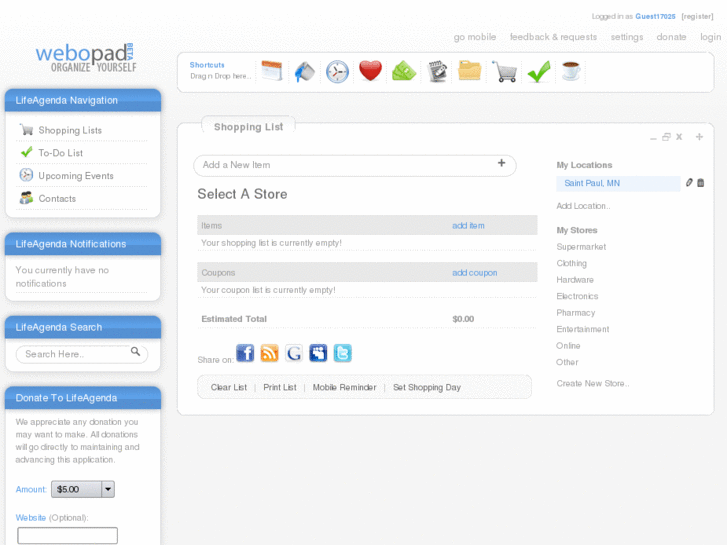Screen dimensions: 727x545
Task: Click the register link
Action: click(x=697, y=16)
